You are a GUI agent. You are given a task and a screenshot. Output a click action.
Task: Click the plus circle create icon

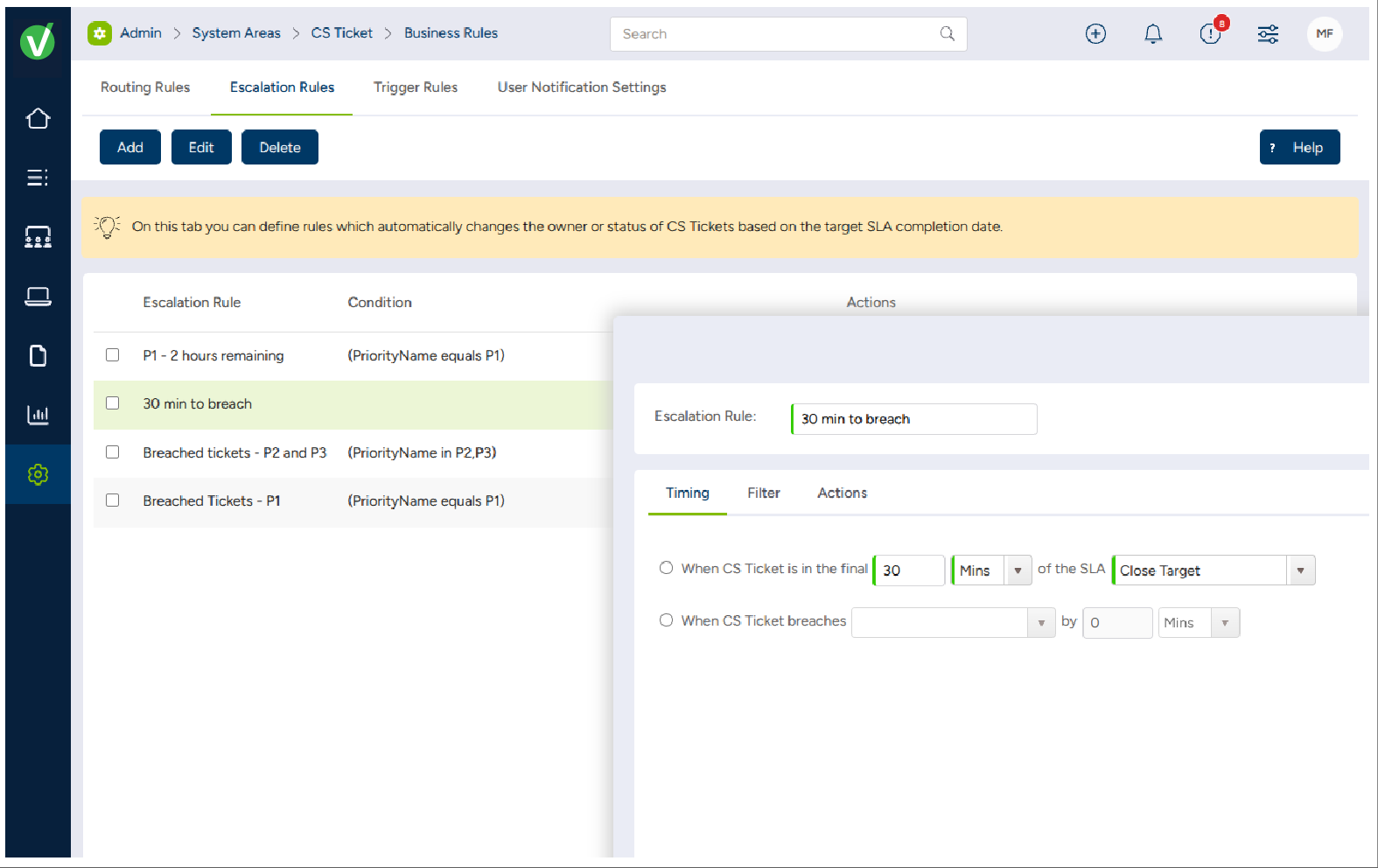coord(1095,33)
